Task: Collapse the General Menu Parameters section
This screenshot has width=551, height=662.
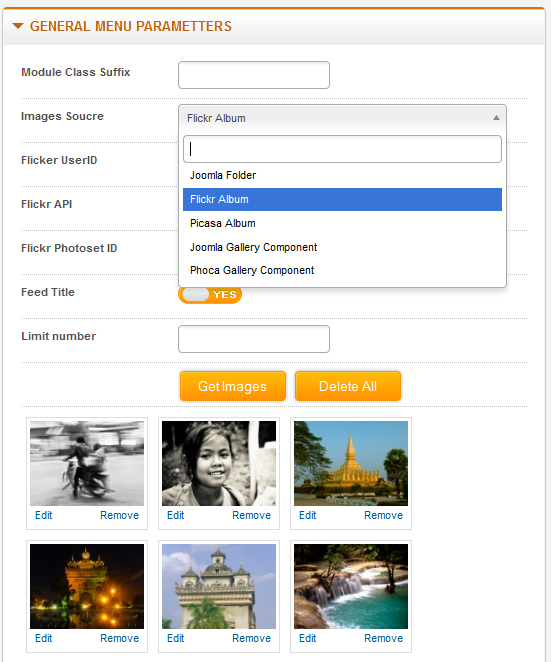Action: [18, 26]
